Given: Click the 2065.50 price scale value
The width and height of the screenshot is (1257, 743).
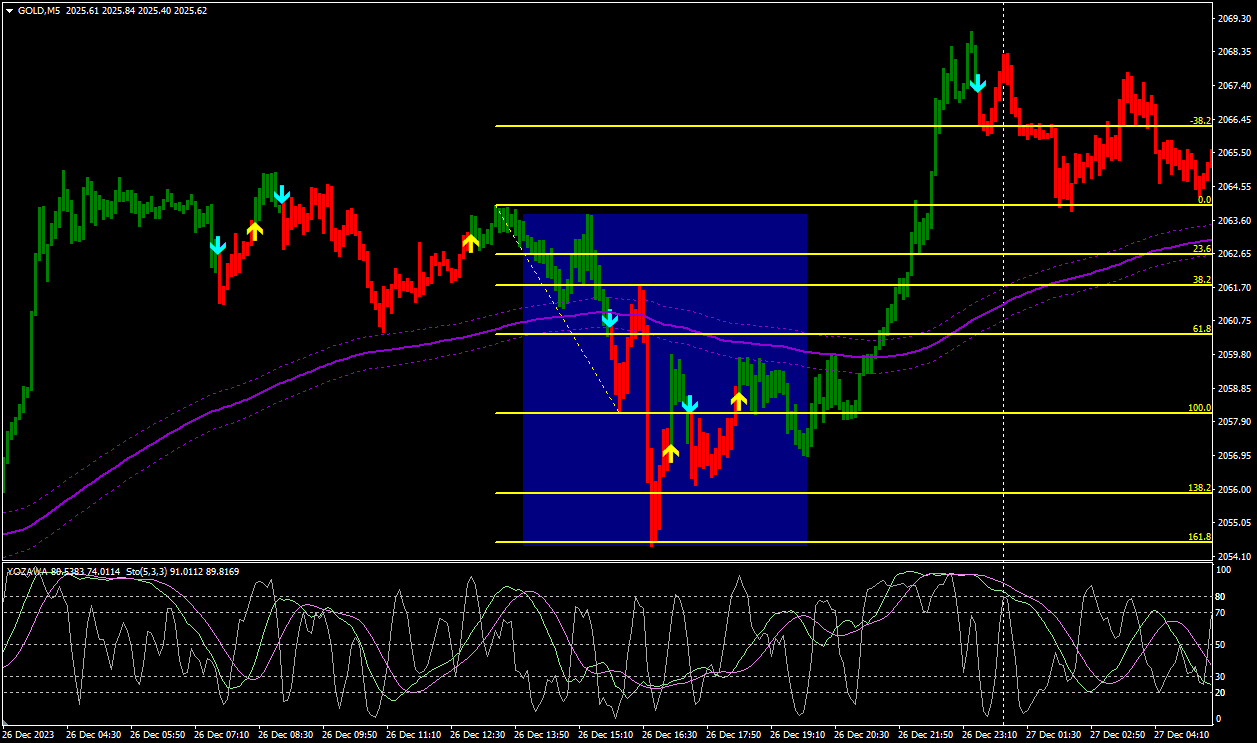Looking at the screenshot, I should click(1234, 152).
